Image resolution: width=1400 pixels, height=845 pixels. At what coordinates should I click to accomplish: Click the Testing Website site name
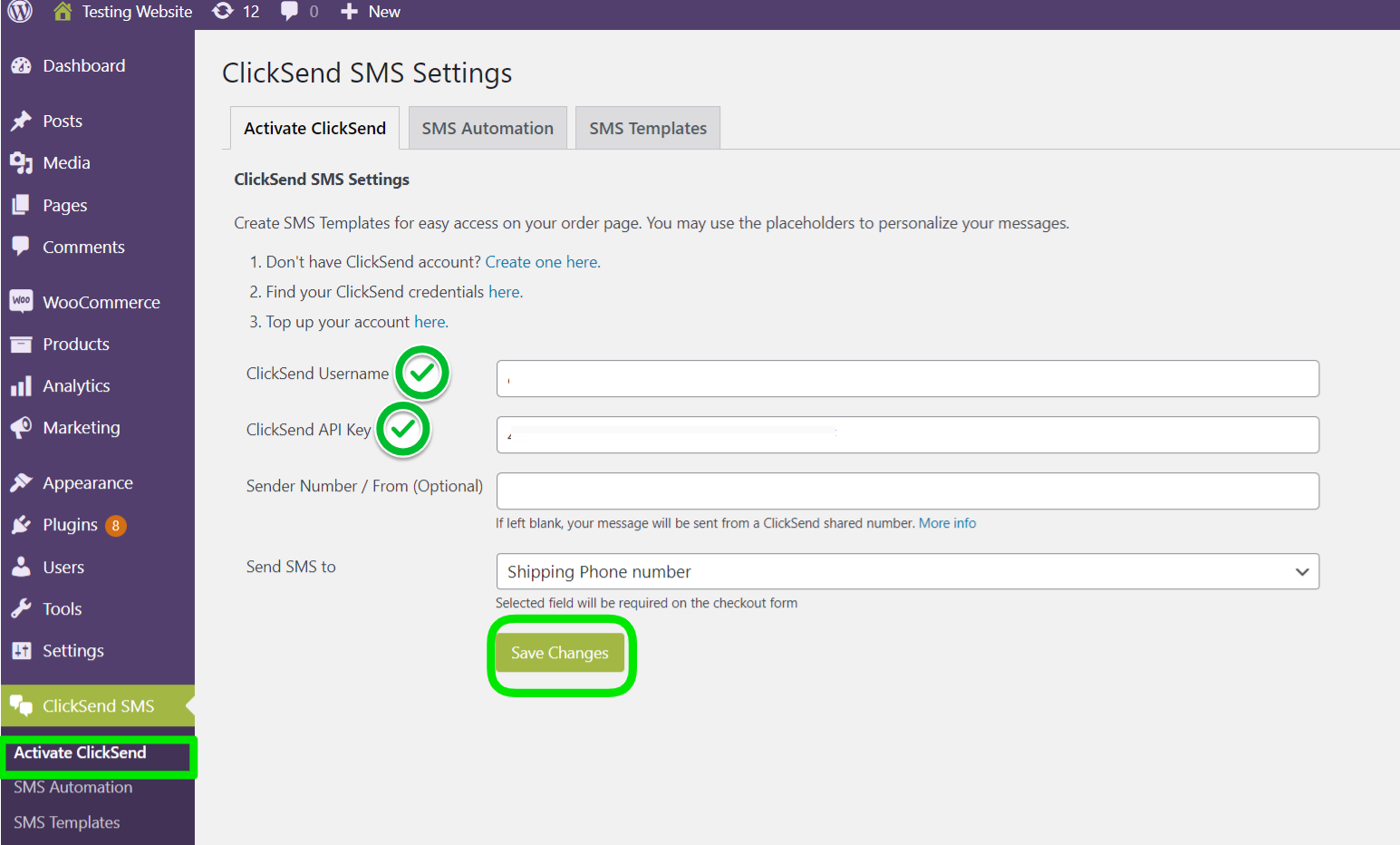coord(137,12)
